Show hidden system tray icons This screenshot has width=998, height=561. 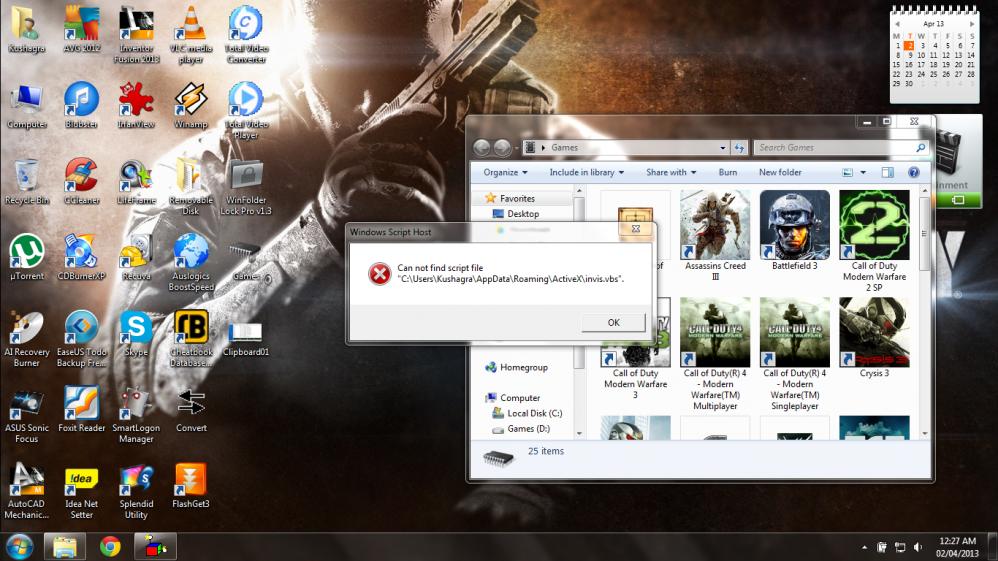[x=864, y=547]
